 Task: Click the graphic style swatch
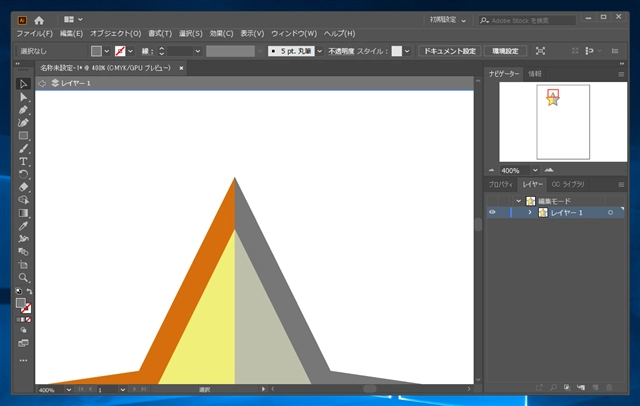(397, 51)
